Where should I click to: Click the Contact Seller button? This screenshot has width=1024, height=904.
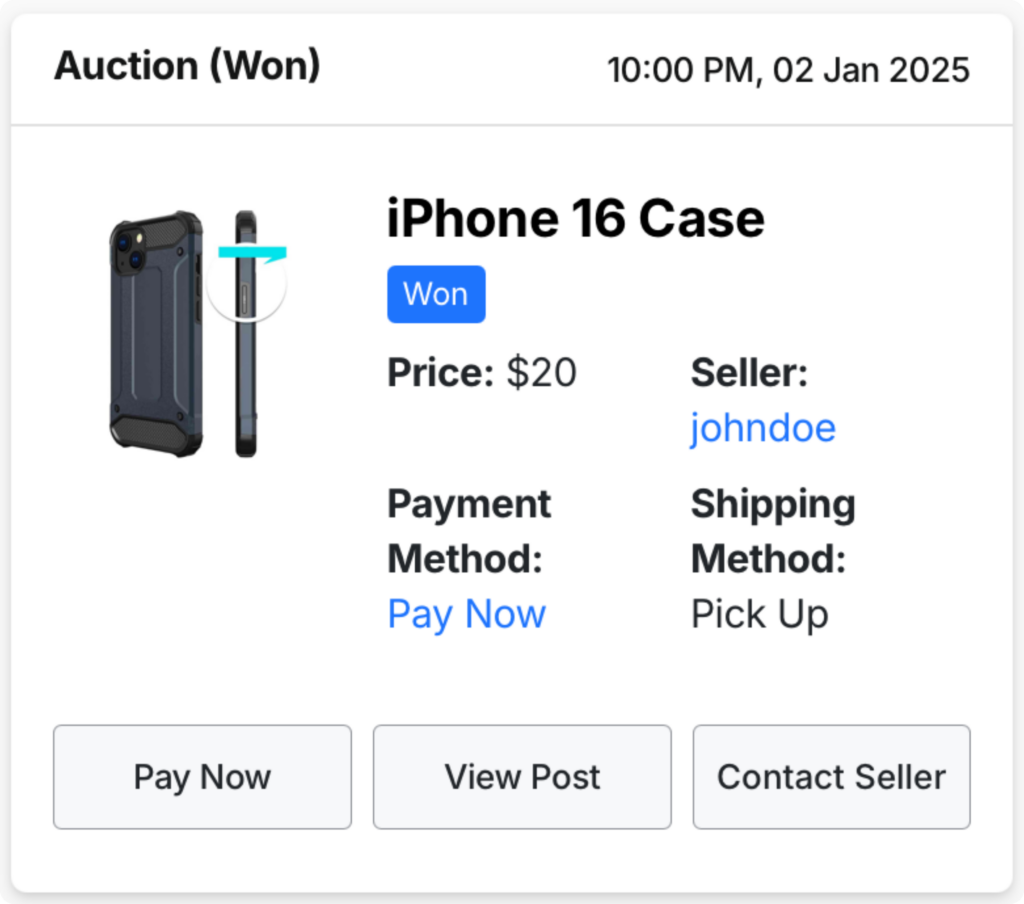pyautogui.click(x=831, y=777)
